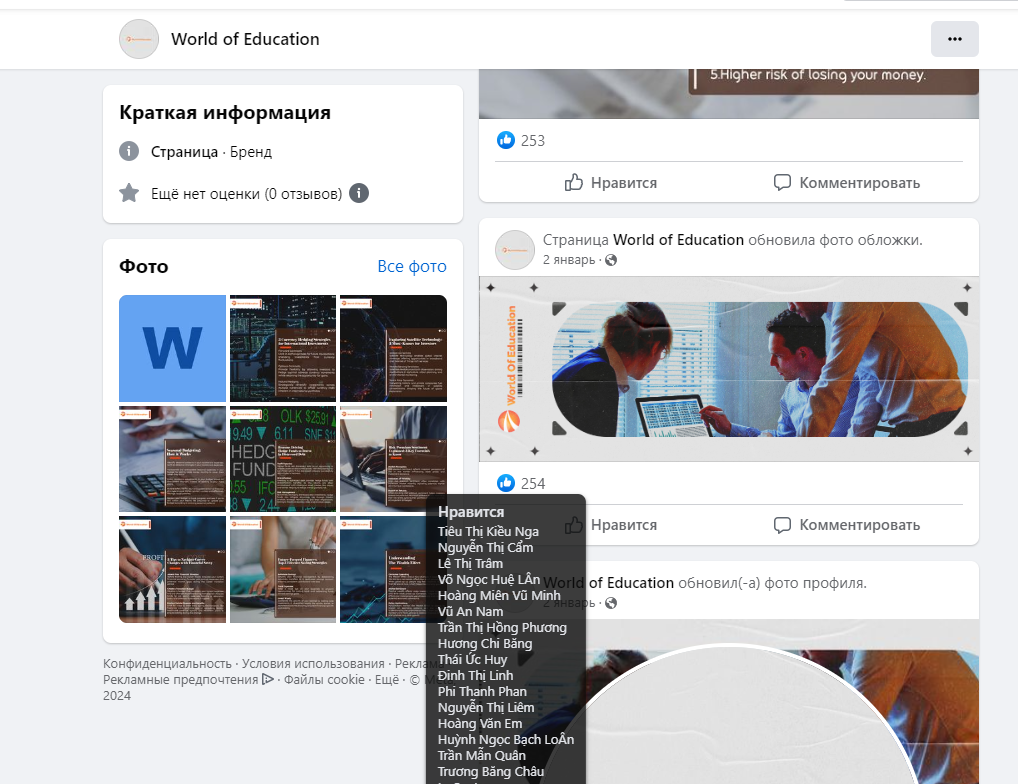Open the Файлы cookie footer link
Image resolution: width=1018 pixels, height=784 pixels.
click(x=324, y=680)
